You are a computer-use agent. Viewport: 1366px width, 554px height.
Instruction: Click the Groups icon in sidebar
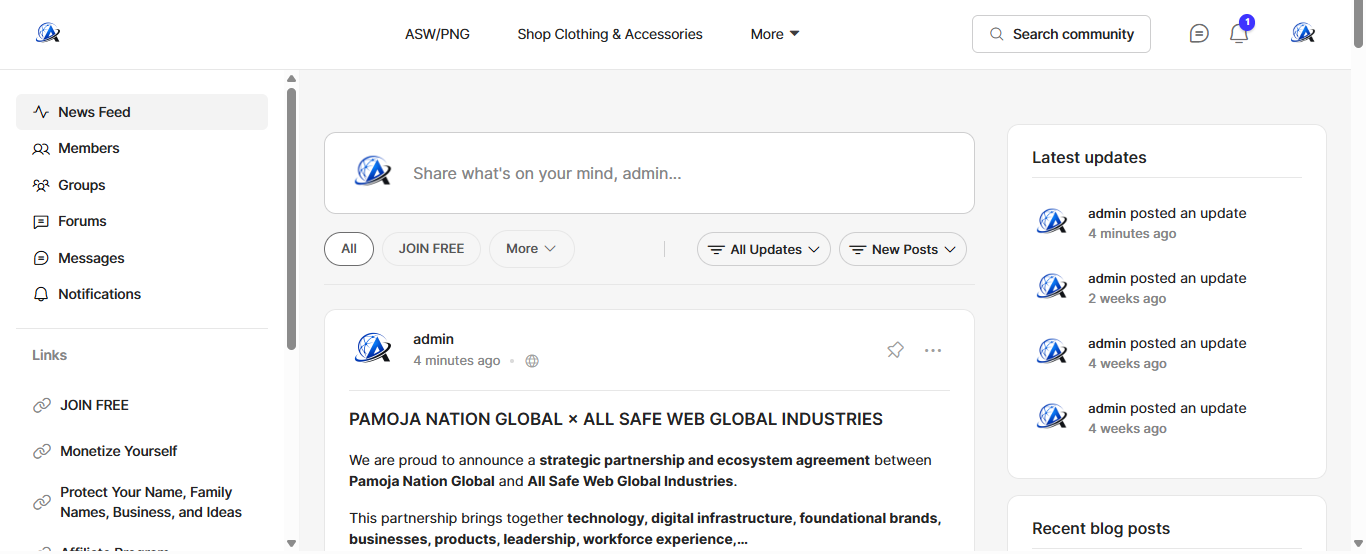coord(41,185)
